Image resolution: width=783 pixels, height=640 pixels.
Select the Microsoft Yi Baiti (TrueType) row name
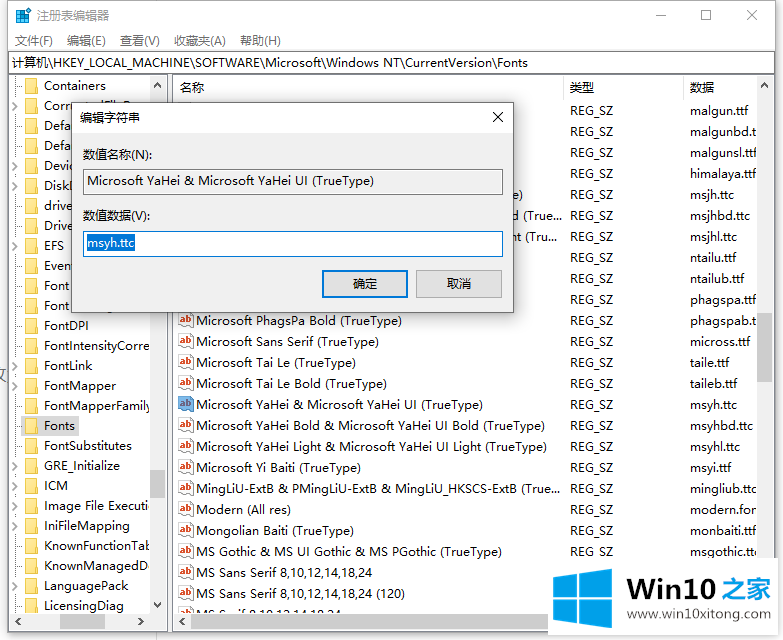[278, 468]
